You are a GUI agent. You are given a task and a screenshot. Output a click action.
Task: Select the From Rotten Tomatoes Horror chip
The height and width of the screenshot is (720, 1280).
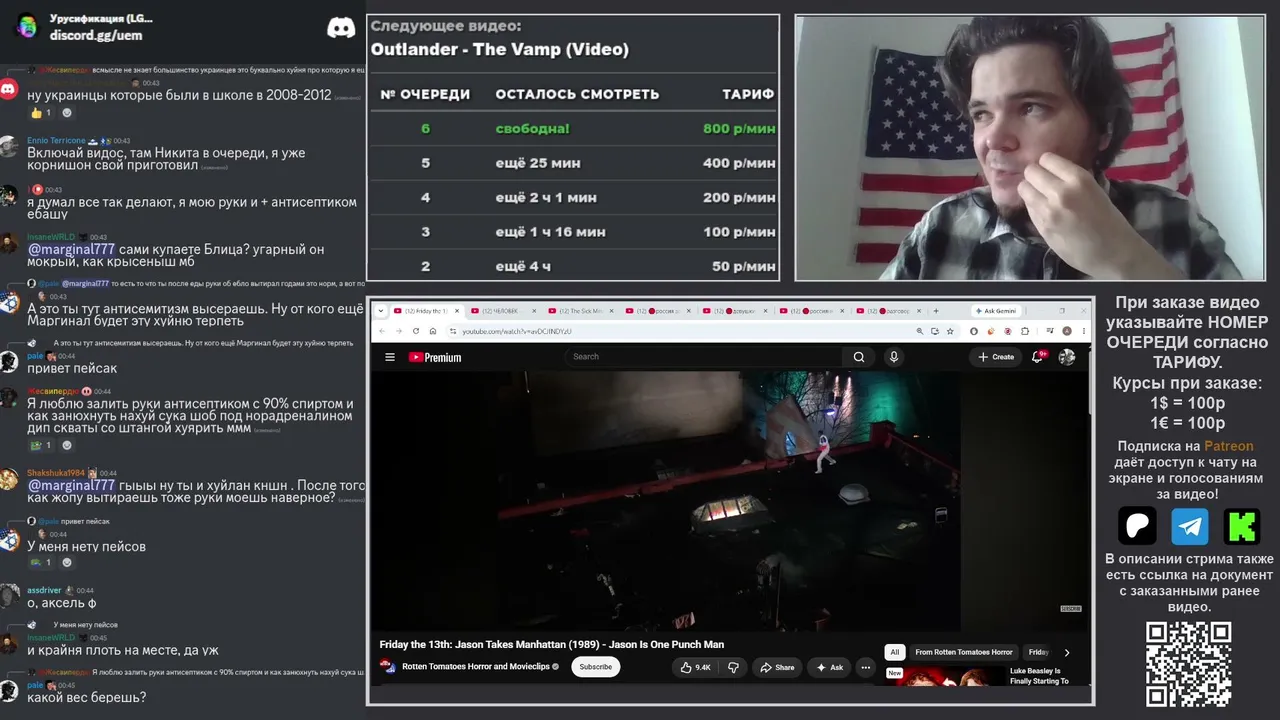963,652
